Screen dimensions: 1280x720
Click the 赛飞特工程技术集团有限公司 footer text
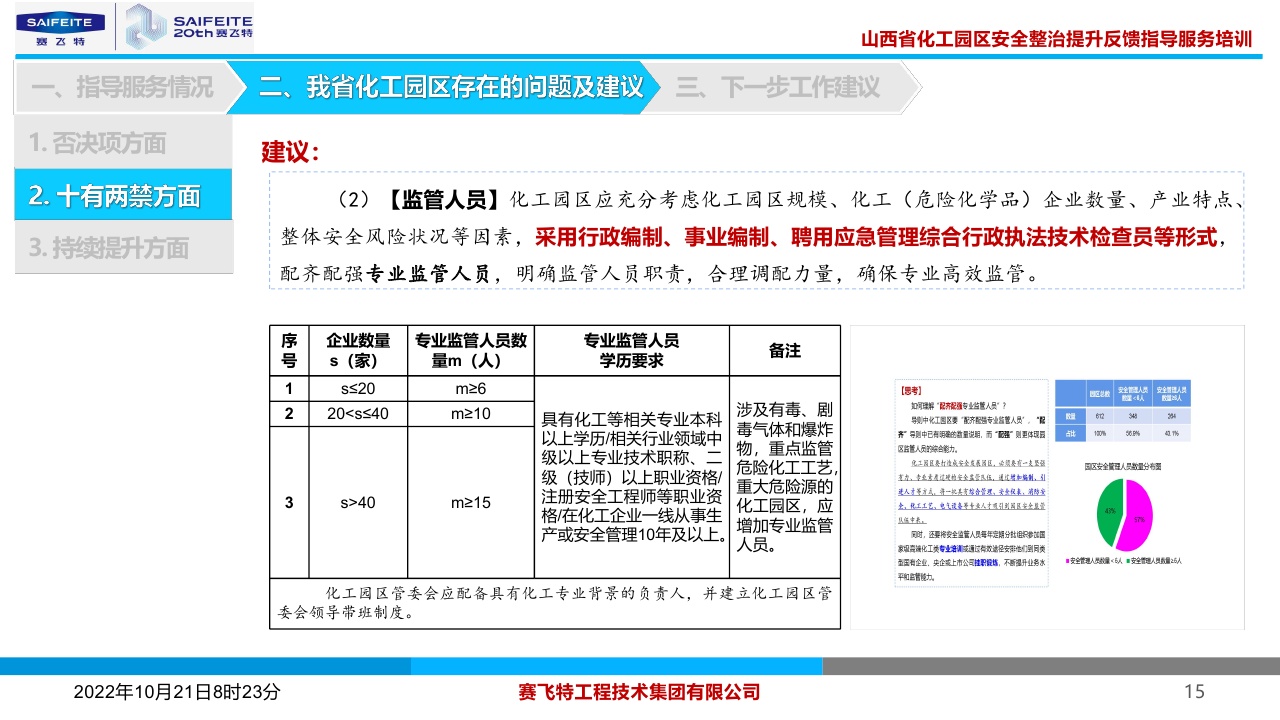click(640, 691)
